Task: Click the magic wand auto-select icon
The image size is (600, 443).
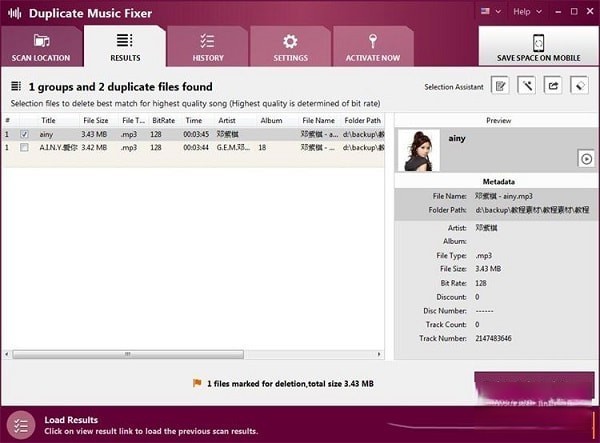Action: tap(527, 85)
